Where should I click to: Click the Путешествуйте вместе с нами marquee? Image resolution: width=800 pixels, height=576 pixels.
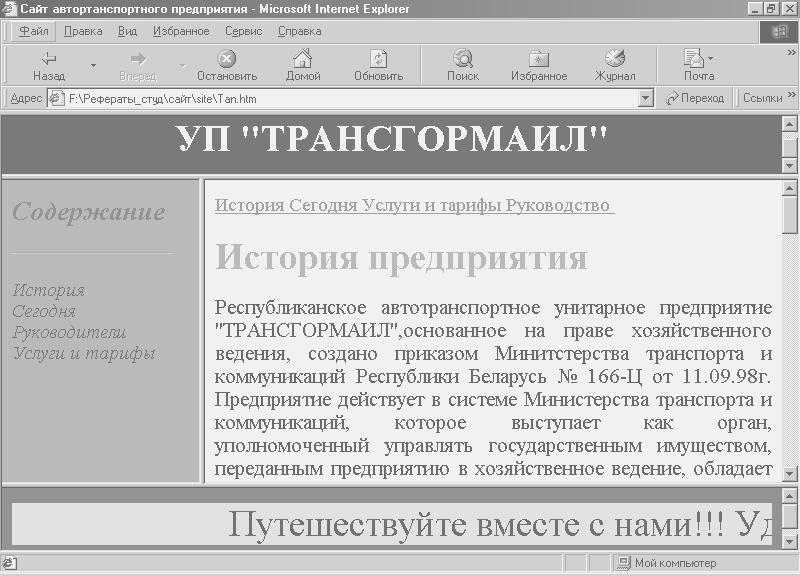392,524
